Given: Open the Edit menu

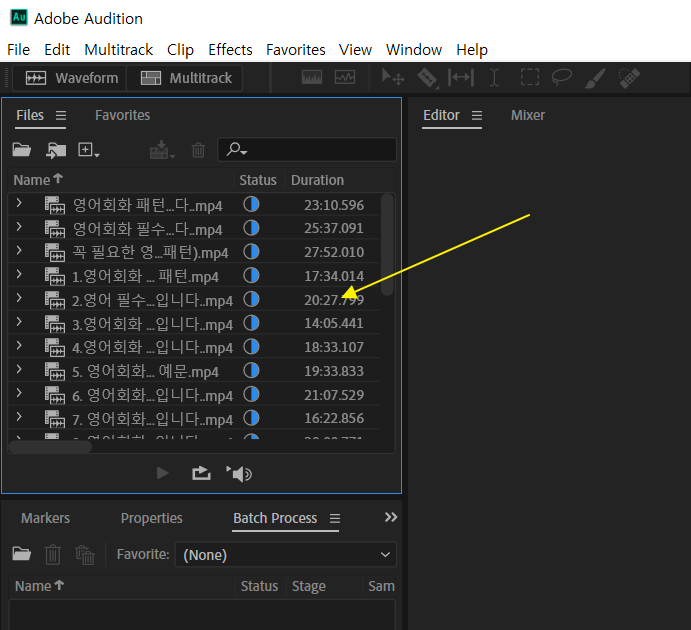Looking at the screenshot, I should [x=57, y=50].
